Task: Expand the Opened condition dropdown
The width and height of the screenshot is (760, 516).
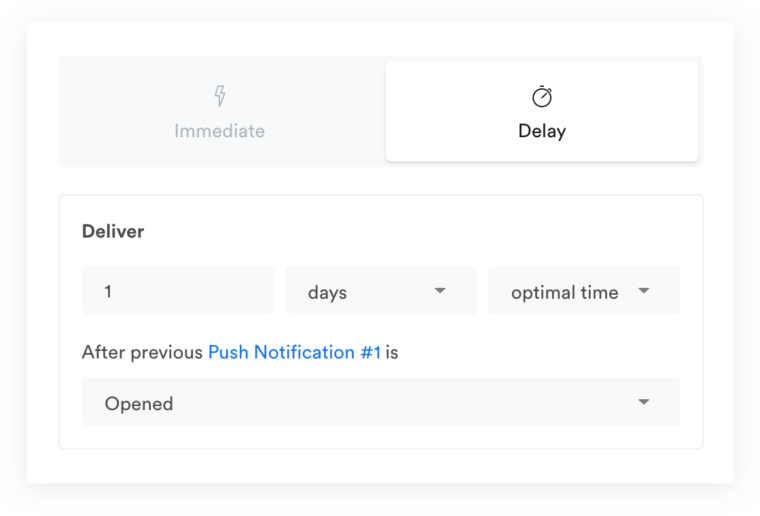Action: (x=381, y=402)
